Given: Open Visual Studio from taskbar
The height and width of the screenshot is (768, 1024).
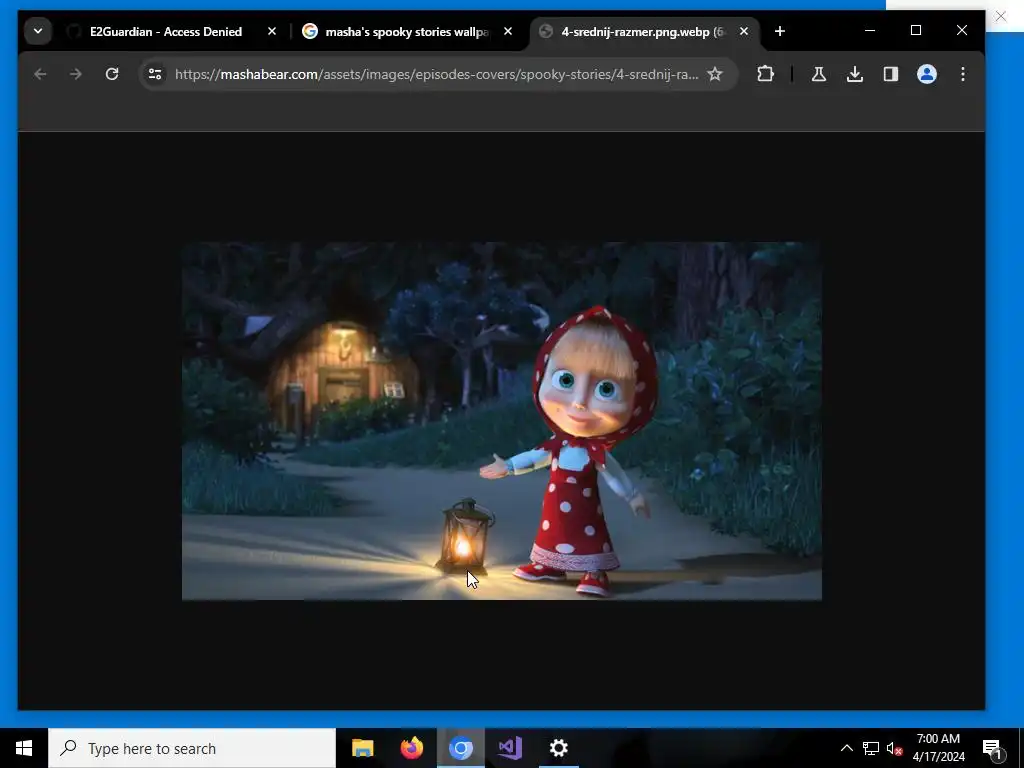Looking at the screenshot, I should pos(509,748).
